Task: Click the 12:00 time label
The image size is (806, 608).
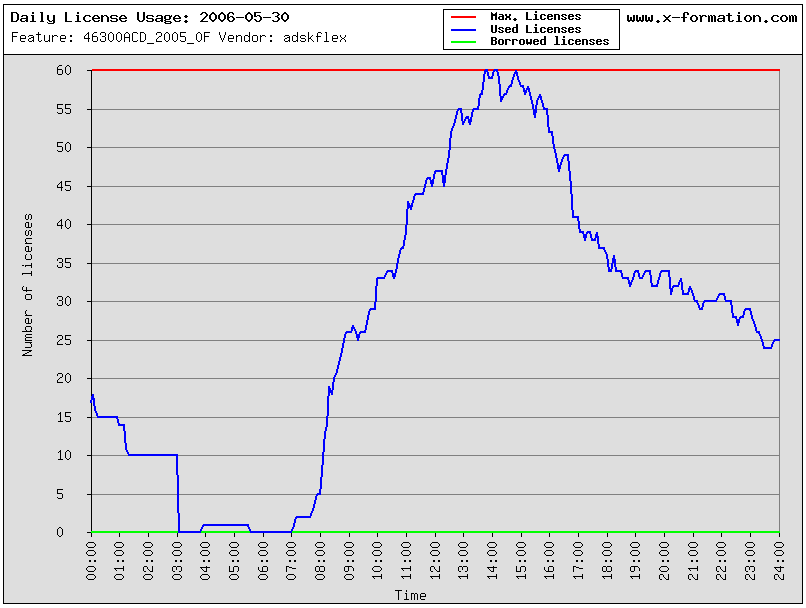Action: pos(435,561)
